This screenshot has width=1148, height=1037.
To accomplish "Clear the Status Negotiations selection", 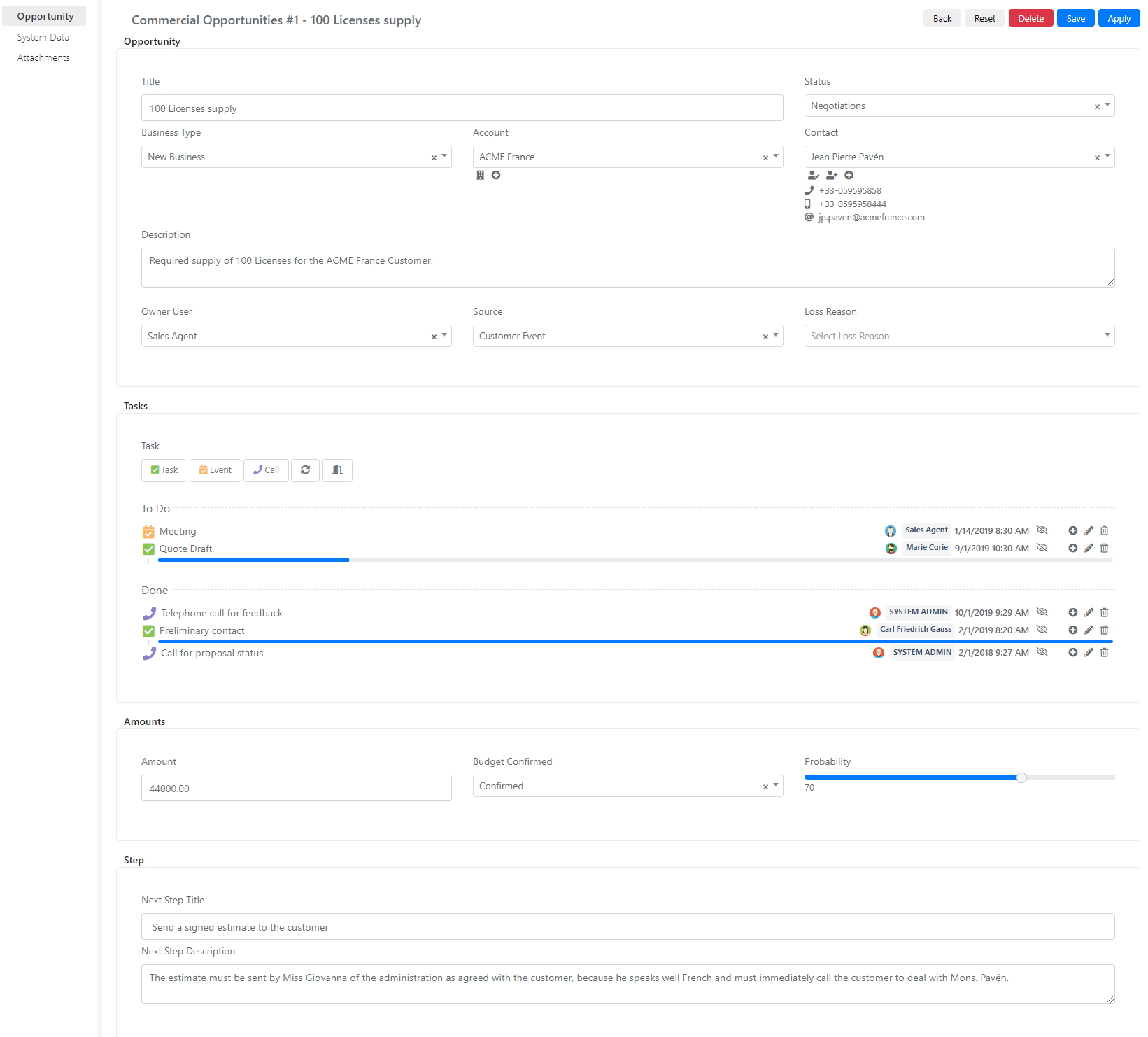I will [1097, 106].
